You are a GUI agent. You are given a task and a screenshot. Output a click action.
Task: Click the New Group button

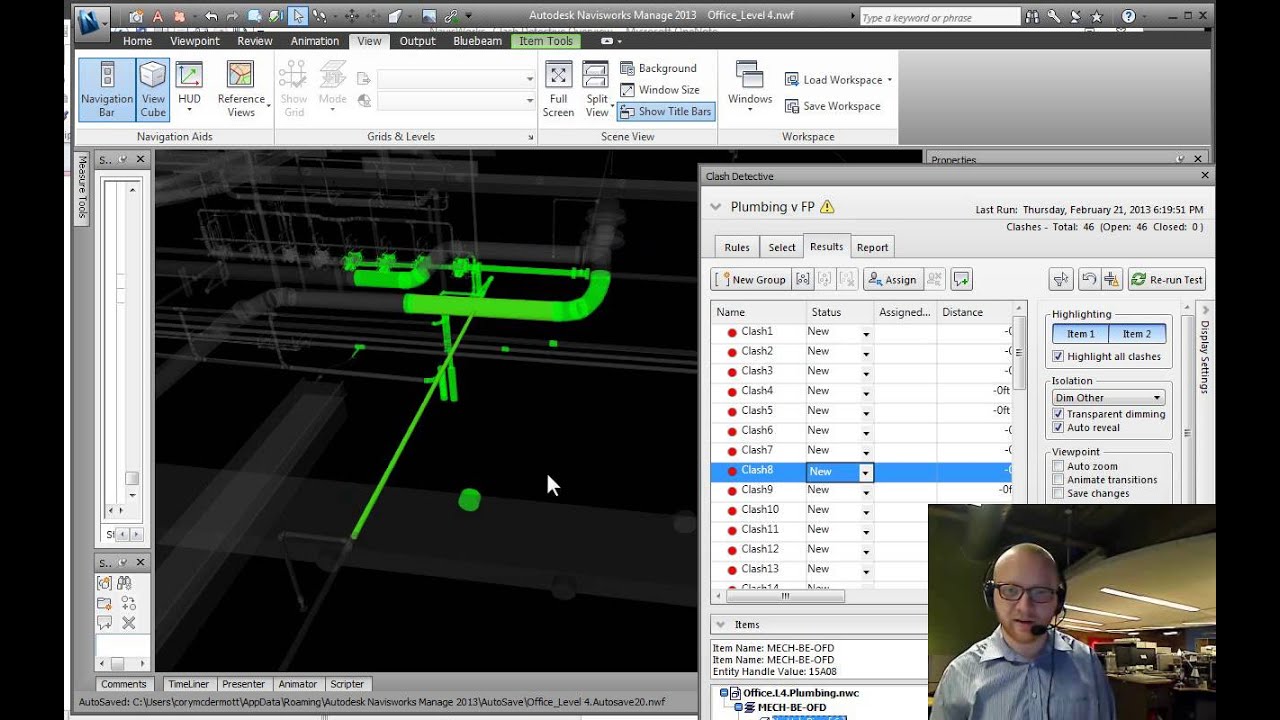[x=751, y=280]
